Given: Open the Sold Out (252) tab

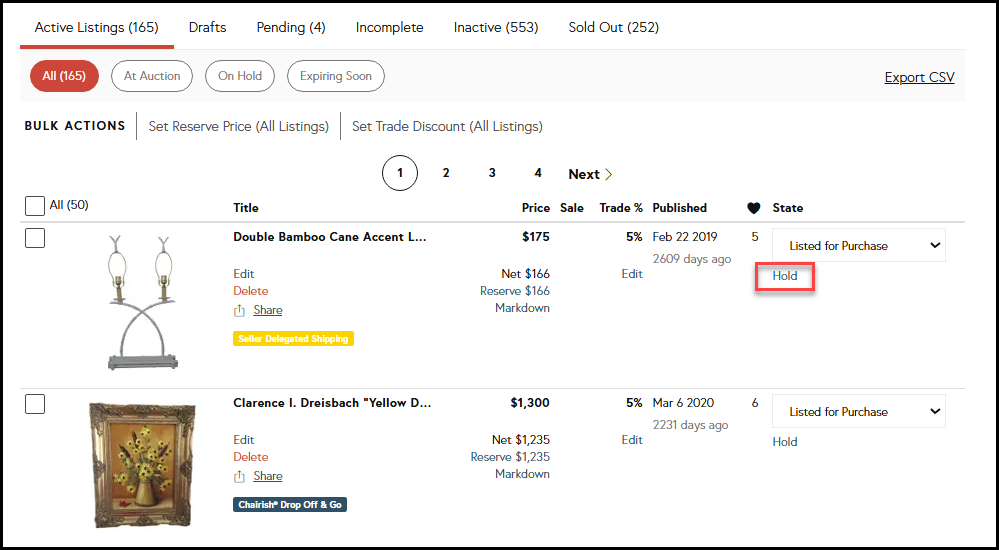Looking at the screenshot, I should pyautogui.click(x=614, y=27).
